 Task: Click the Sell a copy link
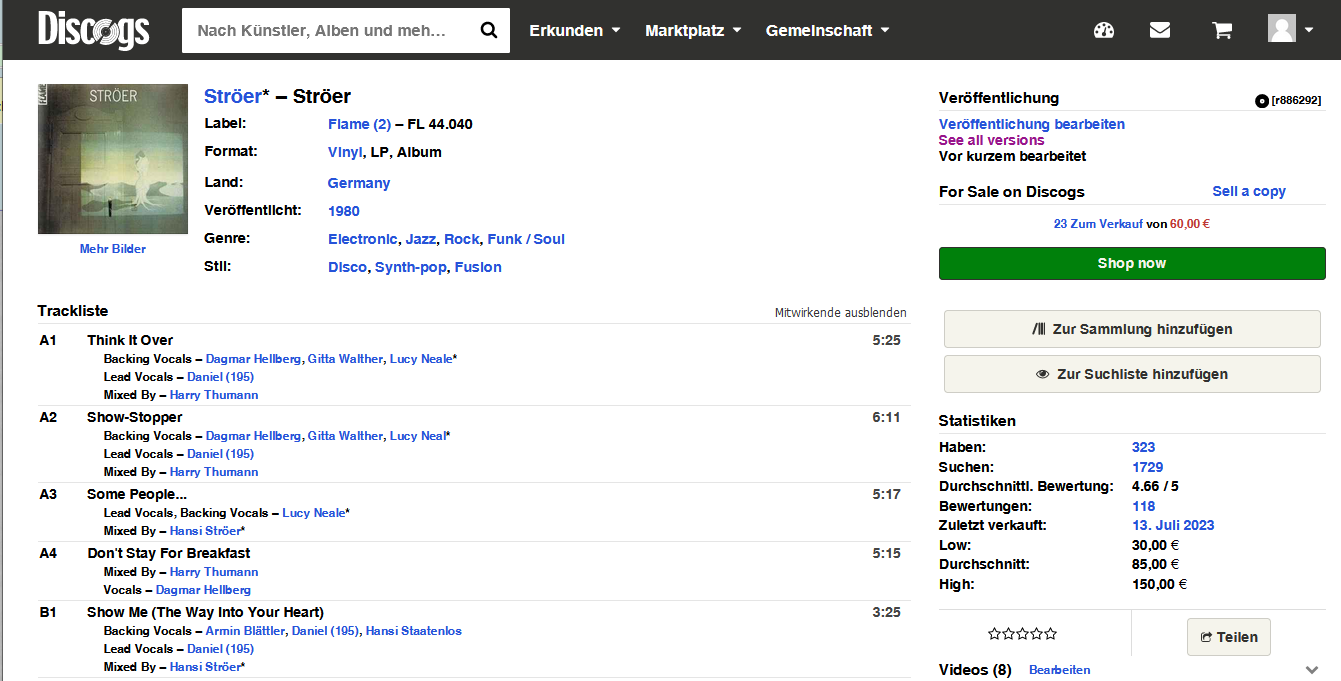pyautogui.click(x=1249, y=191)
